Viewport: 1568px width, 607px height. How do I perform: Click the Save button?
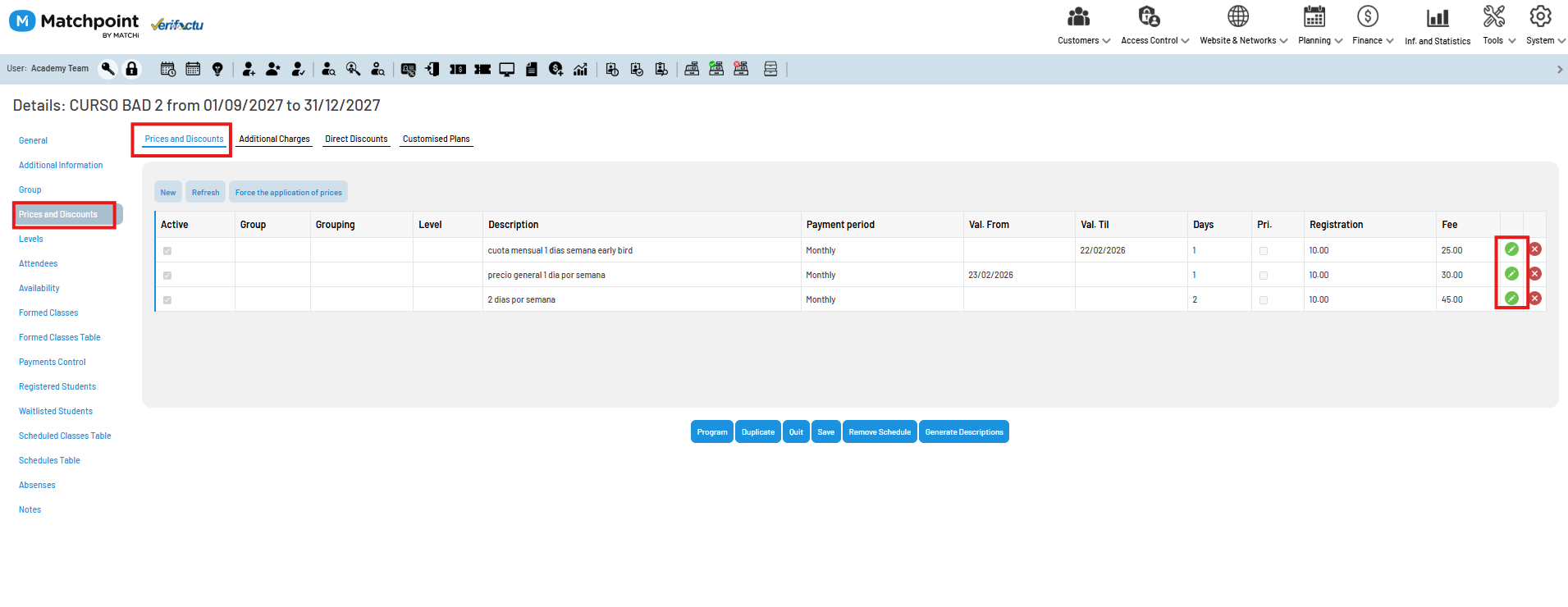point(826,431)
